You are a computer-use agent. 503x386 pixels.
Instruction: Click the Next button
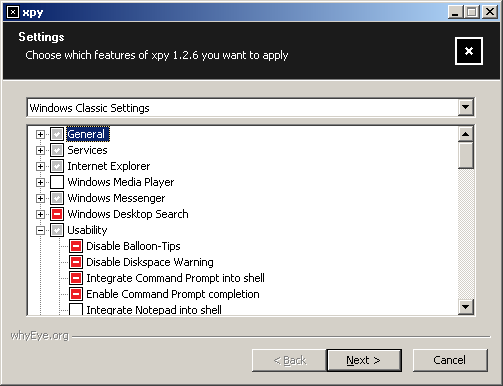click(x=364, y=360)
